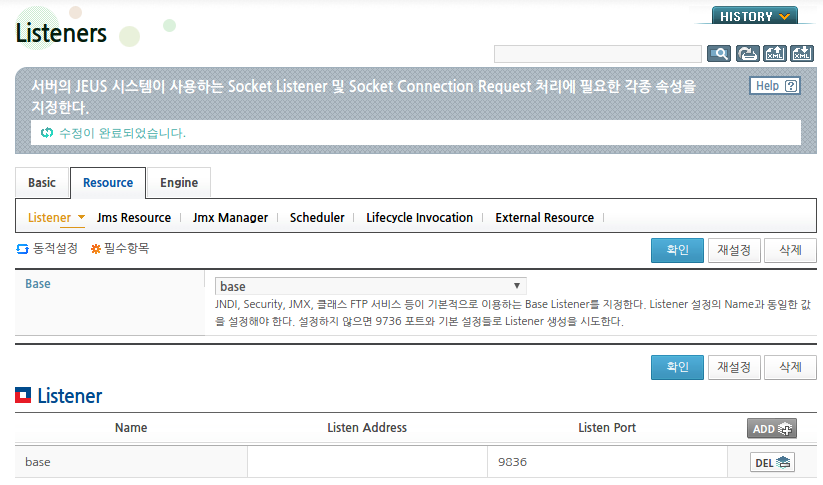
Task: Switch to the Engine tab
Action: coord(179,183)
